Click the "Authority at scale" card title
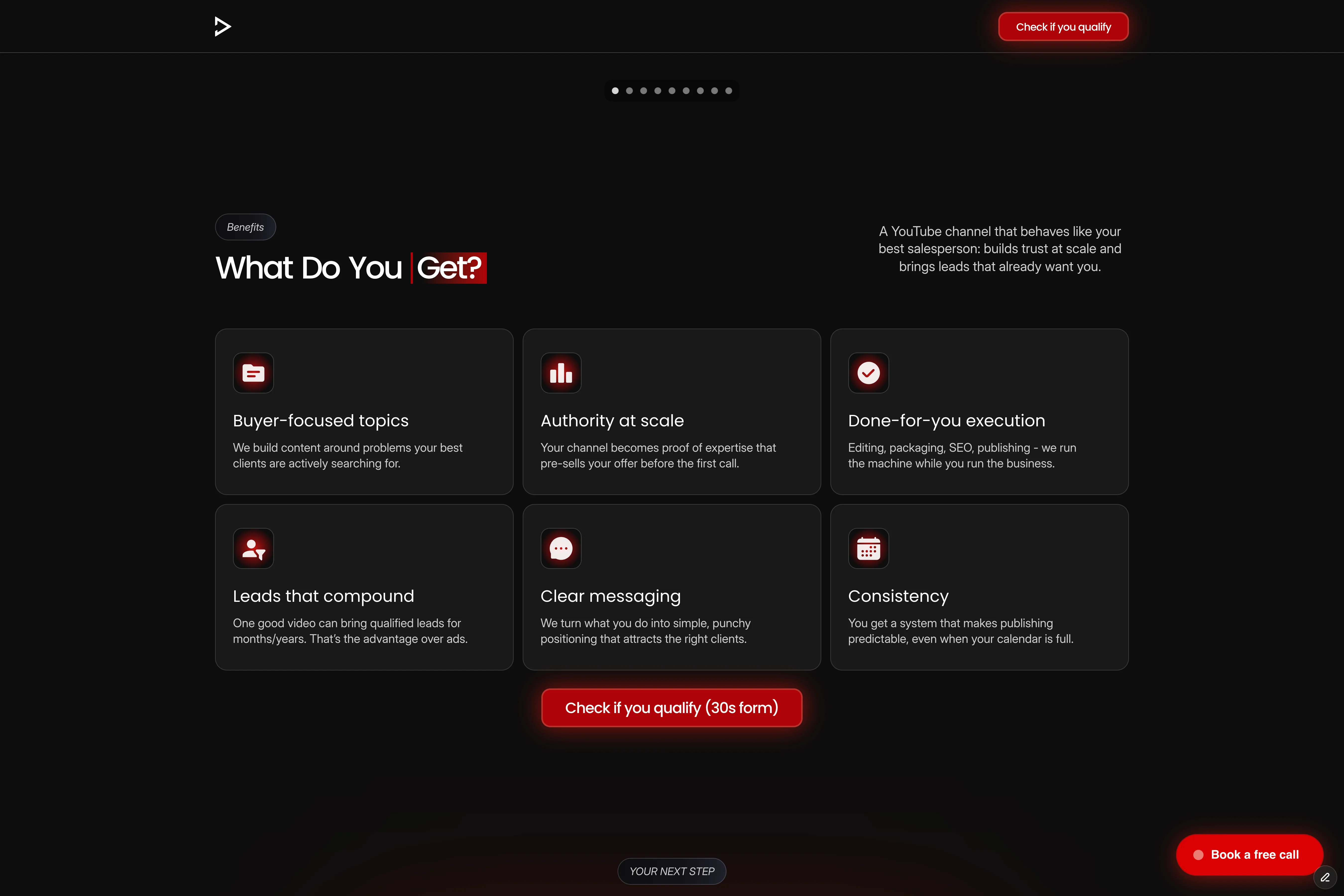This screenshot has width=1344, height=896. coord(612,421)
